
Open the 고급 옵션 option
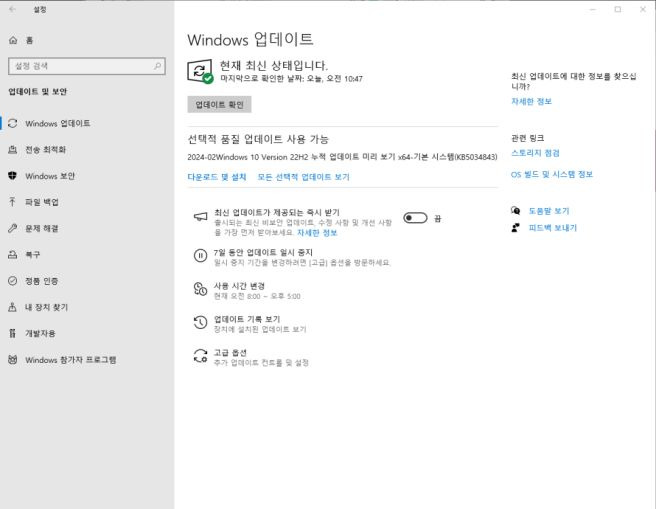[251, 357]
